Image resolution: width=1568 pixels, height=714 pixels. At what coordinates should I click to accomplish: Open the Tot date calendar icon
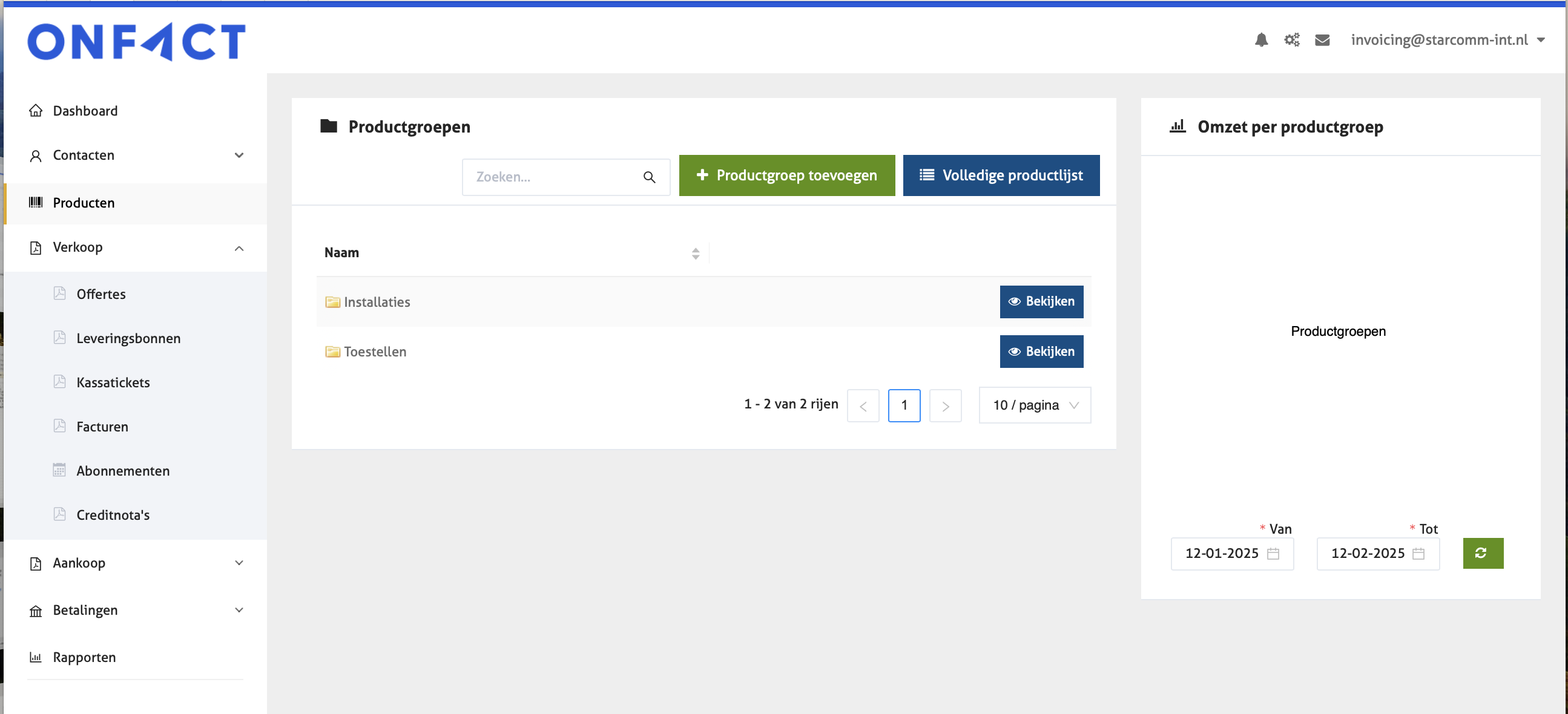pyautogui.click(x=1418, y=554)
